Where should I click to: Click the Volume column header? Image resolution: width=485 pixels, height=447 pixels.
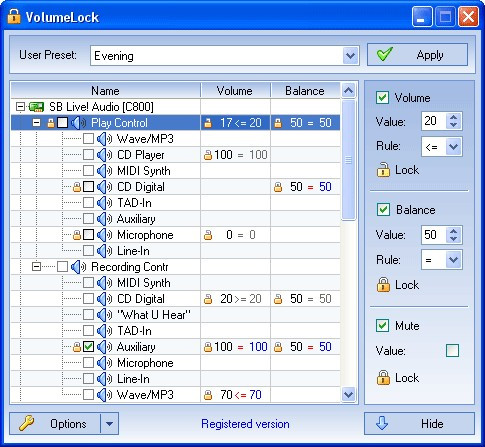click(235, 91)
